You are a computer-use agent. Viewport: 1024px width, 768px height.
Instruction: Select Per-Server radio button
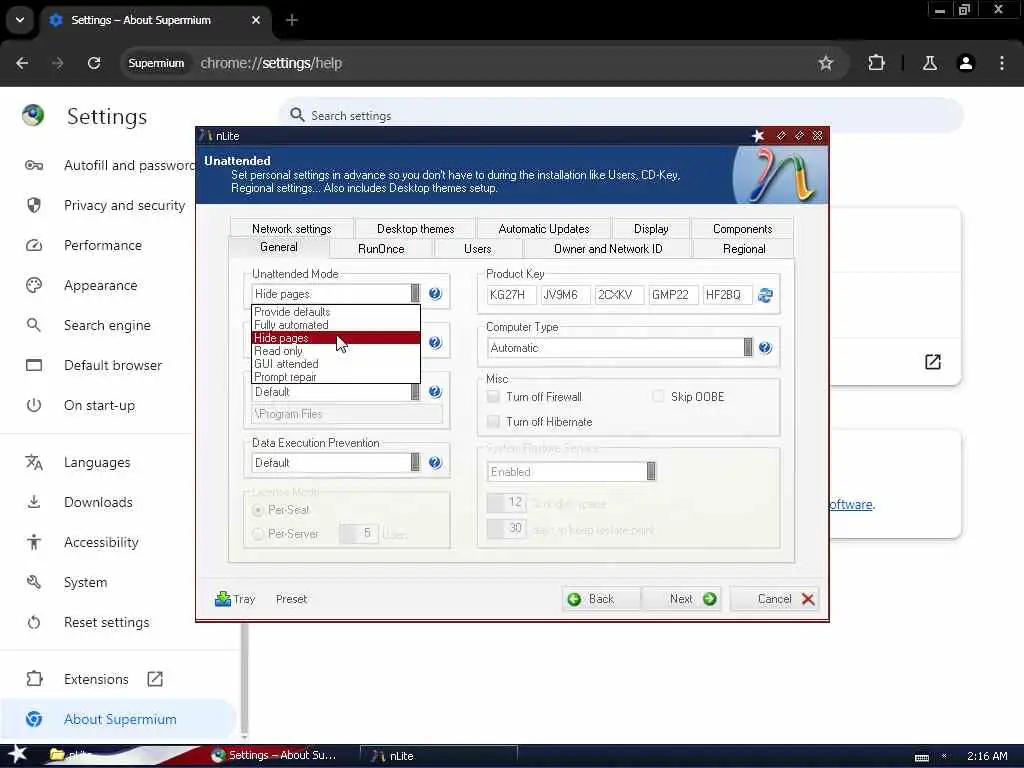(258, 534)
